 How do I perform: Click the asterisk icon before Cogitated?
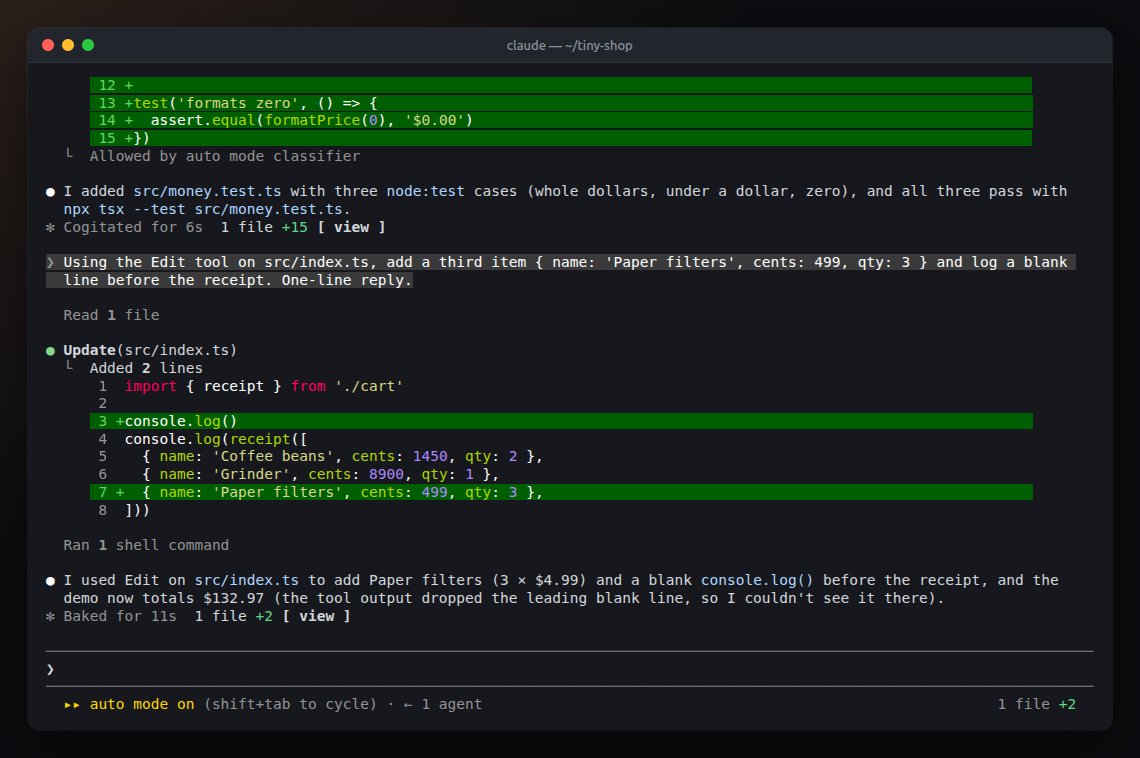coord(50,227)
